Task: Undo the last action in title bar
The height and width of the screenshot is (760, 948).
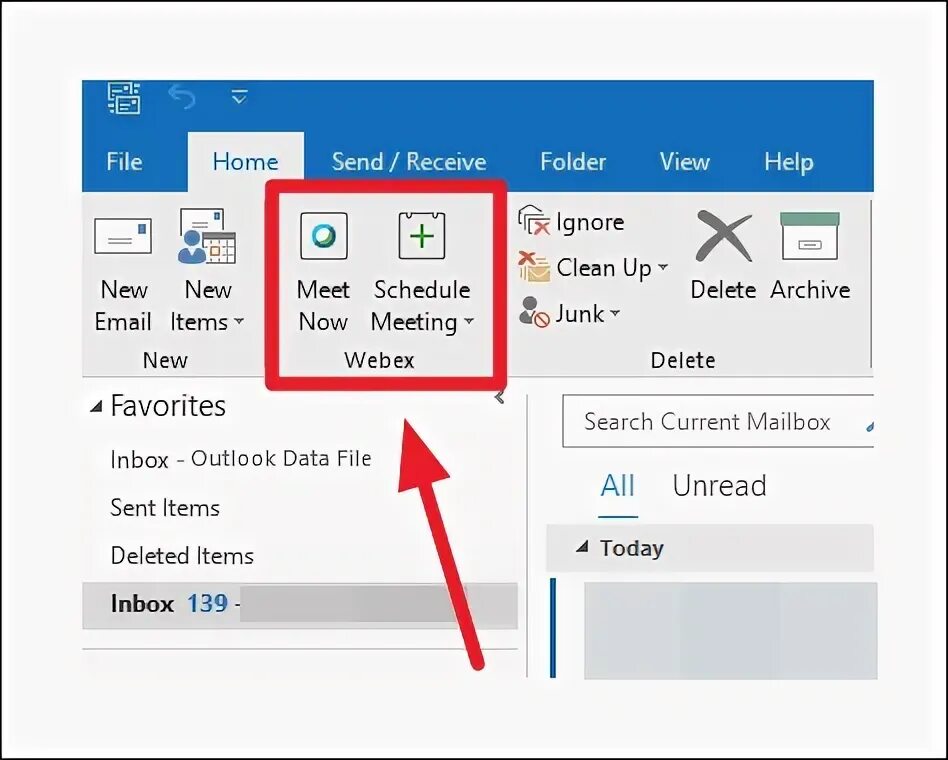Action: tap(182, 97)
